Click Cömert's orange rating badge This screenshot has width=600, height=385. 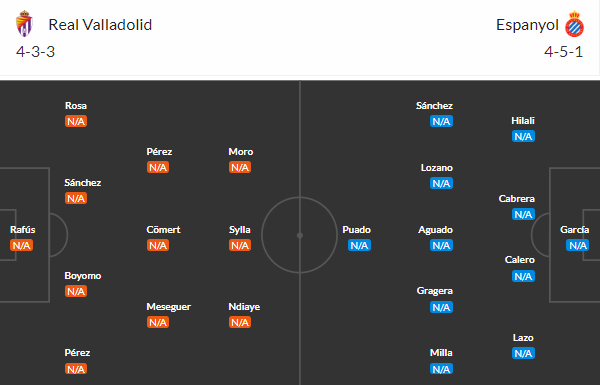(x=158, y=245)
